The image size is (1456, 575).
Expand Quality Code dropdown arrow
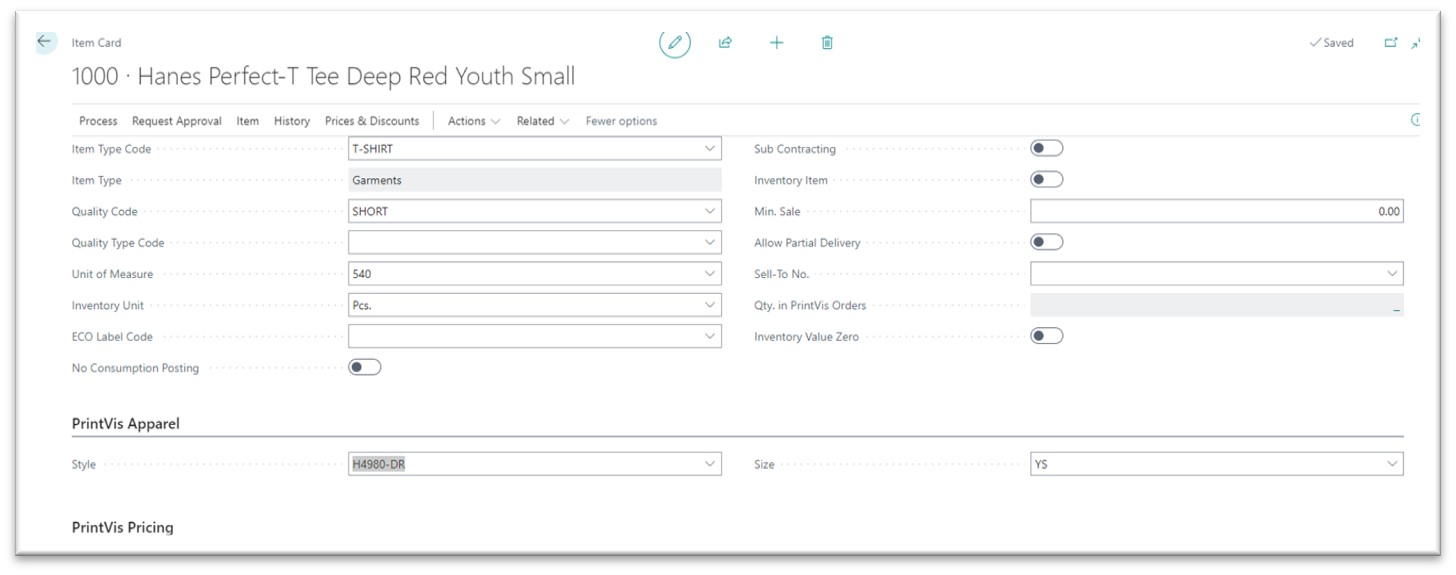pos(710,211)
